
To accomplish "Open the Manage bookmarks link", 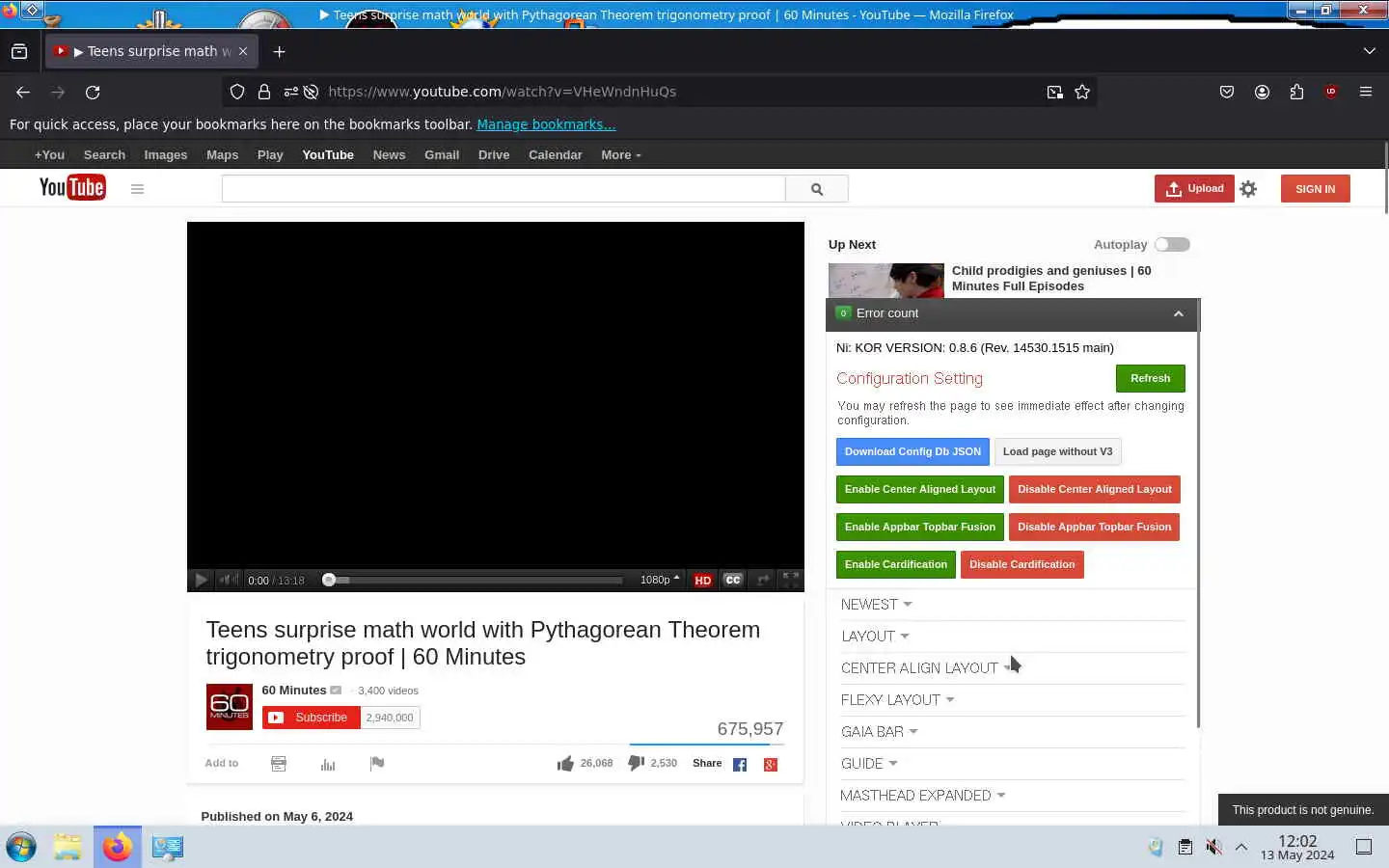I will tap(546, 124).
